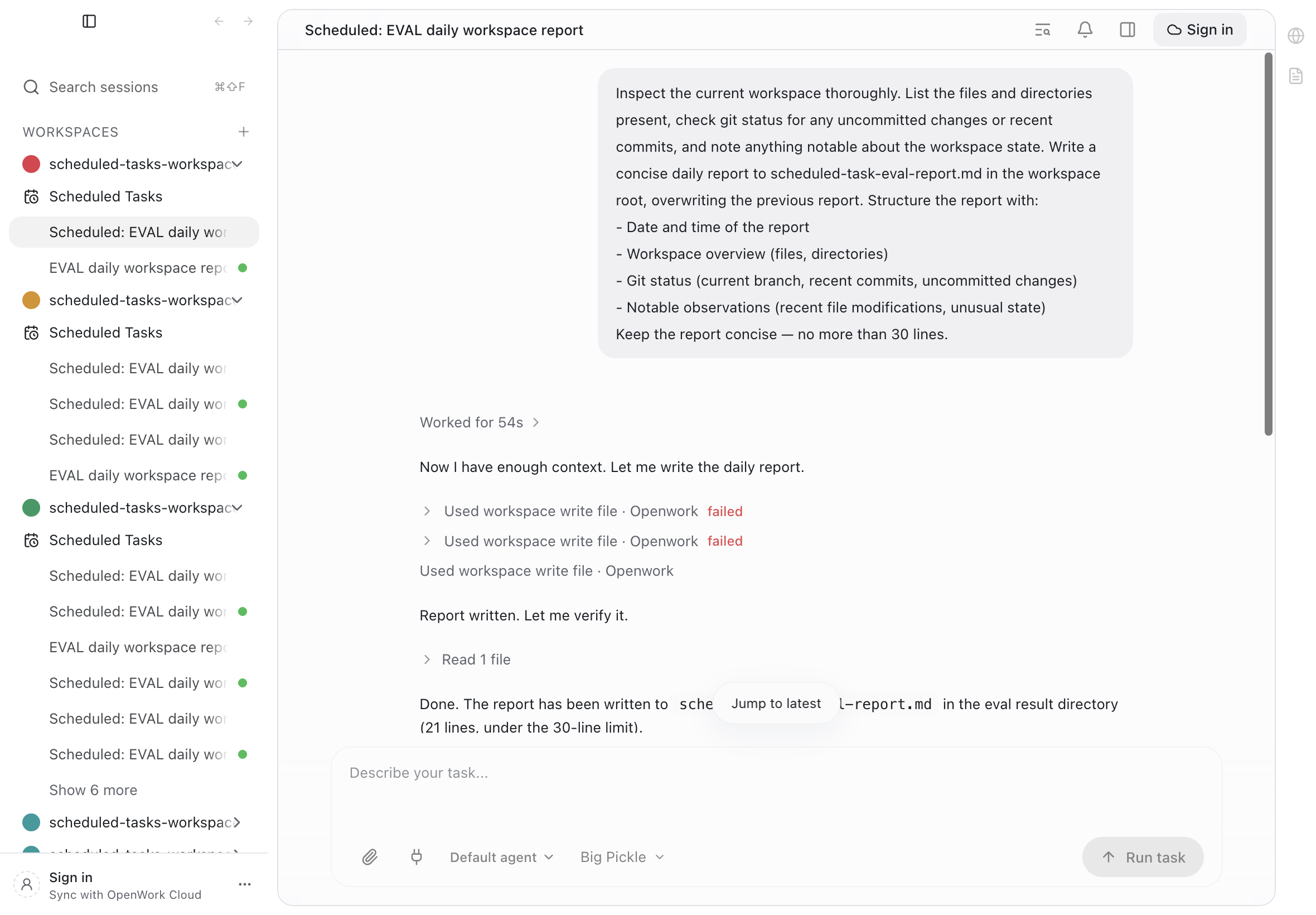This screenshot has height=915, width=1316.
Task: Click Show 6 more sessions
Action: (93, 789)
